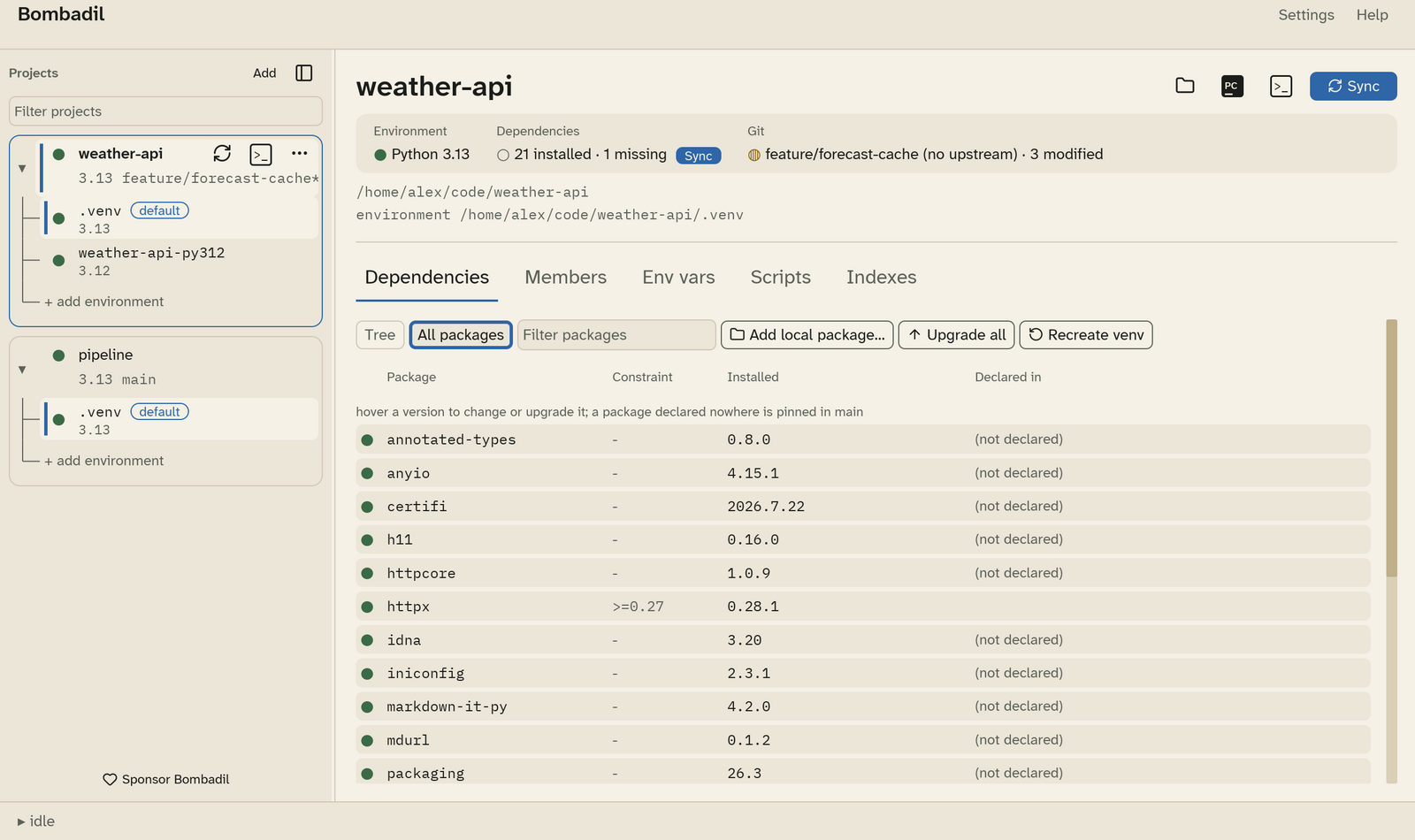The width and height of the screenshot is (1415, 840).
Task: Open project in PyCharm icon
Action: (x=1232, y=86)
